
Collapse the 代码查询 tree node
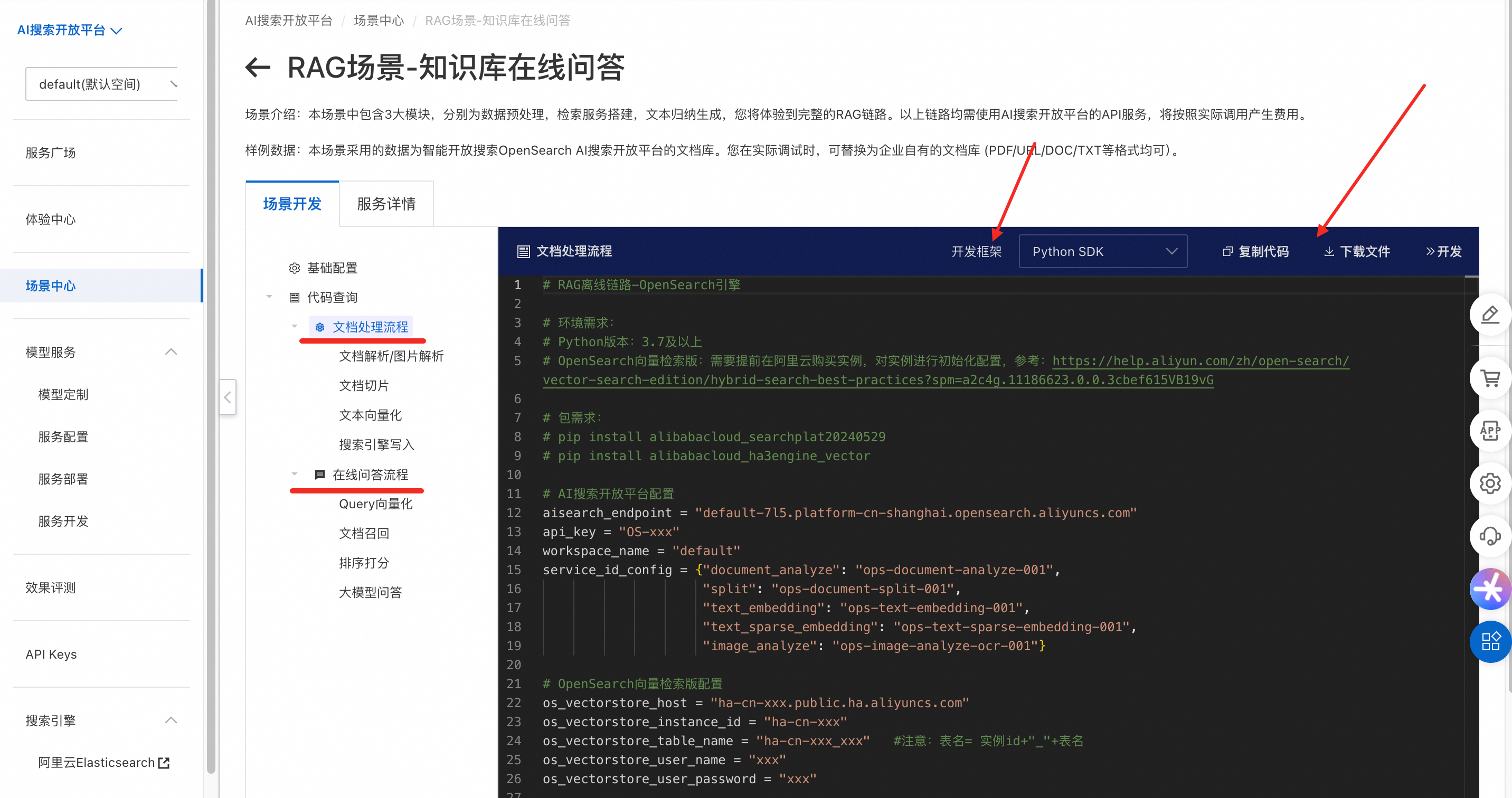click(269, 297)
